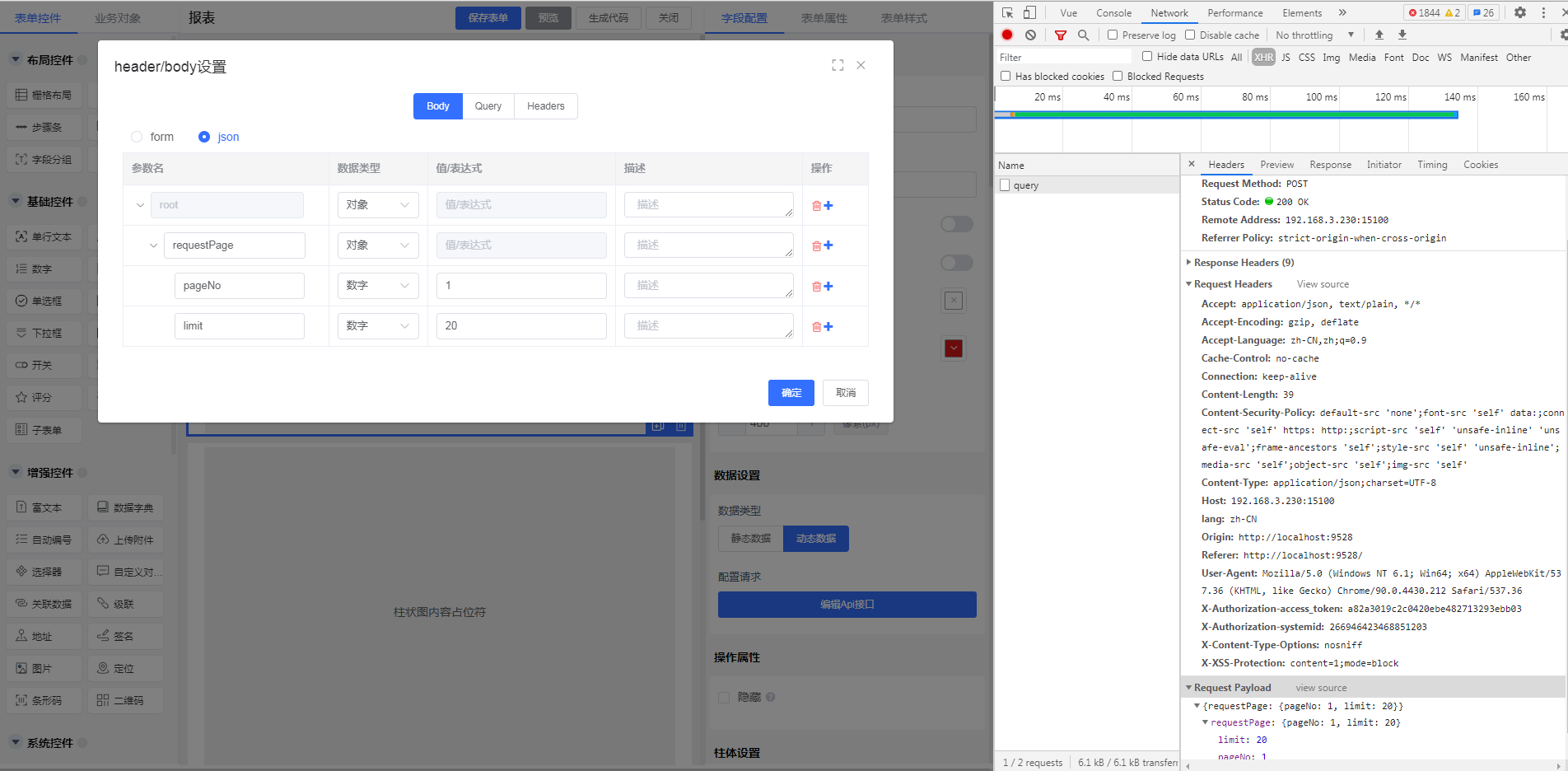This screenshot has height=771, width=1568.
Task: Click the fullscreen icon in the dialog header
Action: [x=838, y=65]
